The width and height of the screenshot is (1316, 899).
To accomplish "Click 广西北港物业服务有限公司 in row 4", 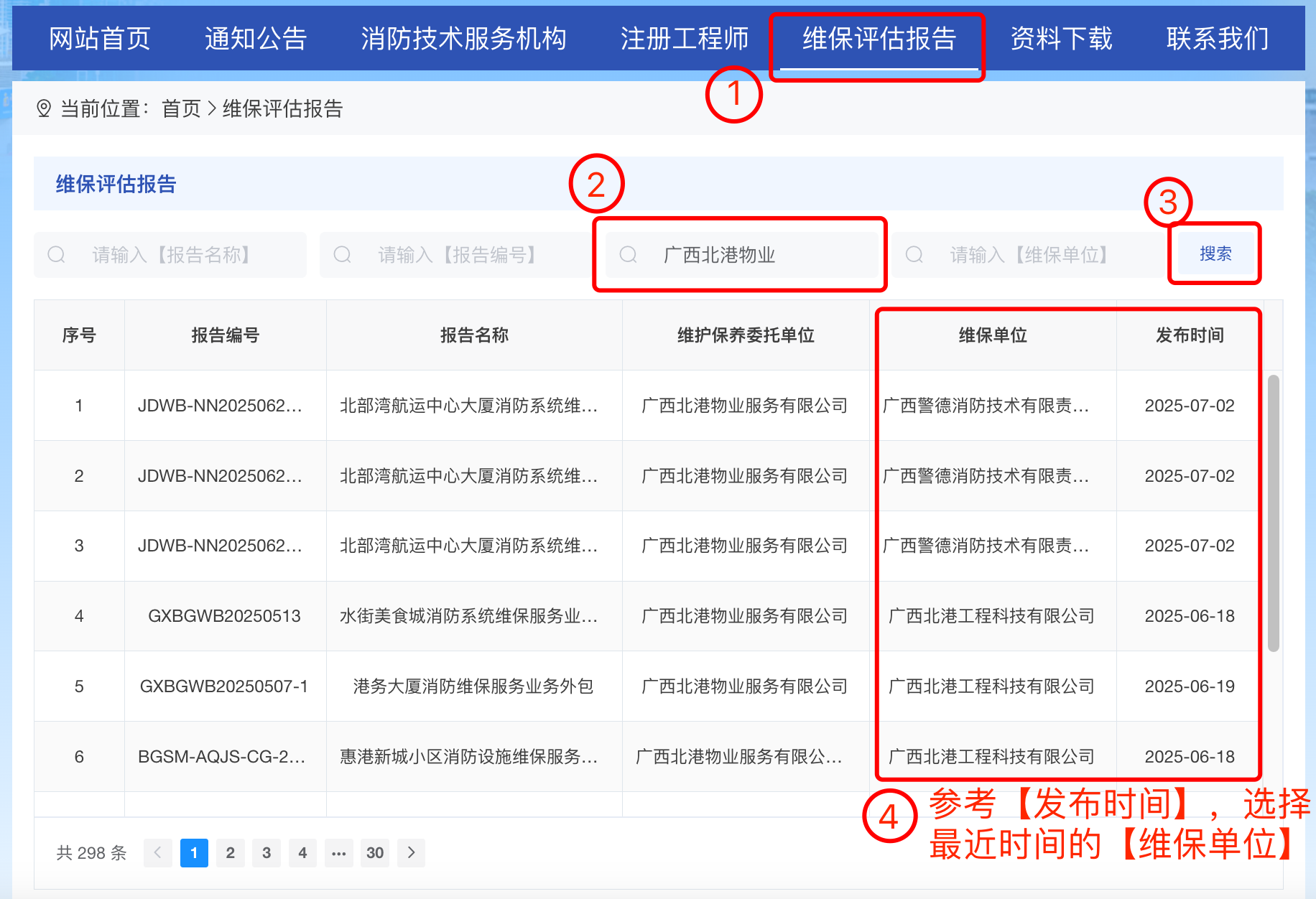I will [x=745, y=616].
